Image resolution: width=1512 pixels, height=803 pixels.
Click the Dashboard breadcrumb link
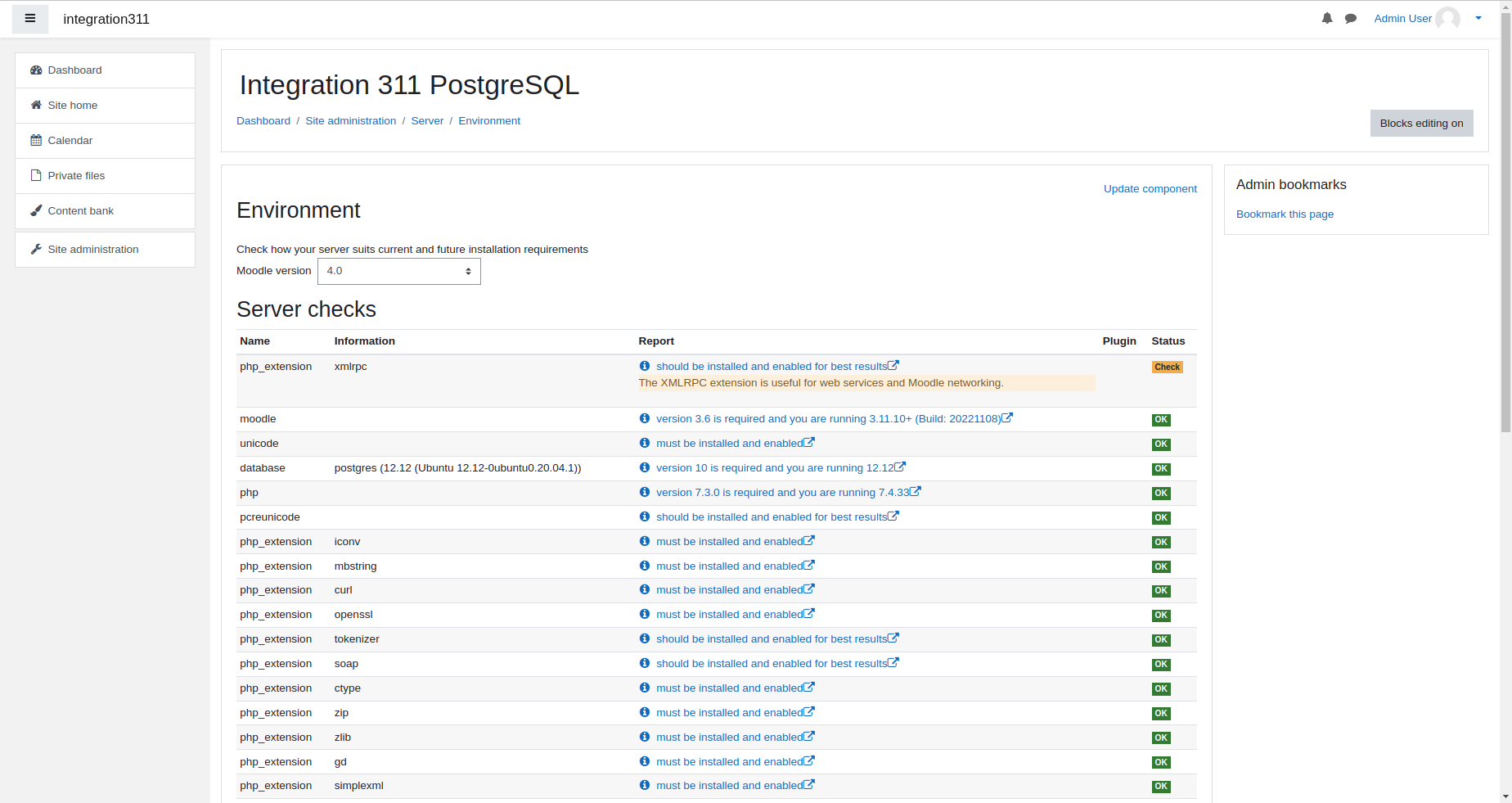tap(263, 121)
